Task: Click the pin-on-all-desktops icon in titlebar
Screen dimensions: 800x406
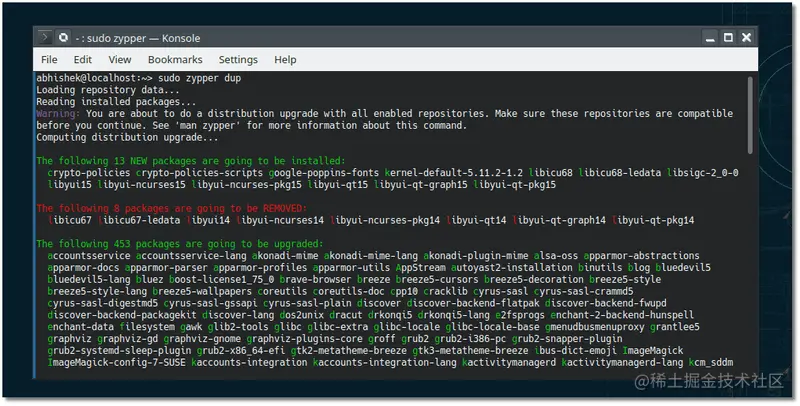Action: (x=63, y=37)
